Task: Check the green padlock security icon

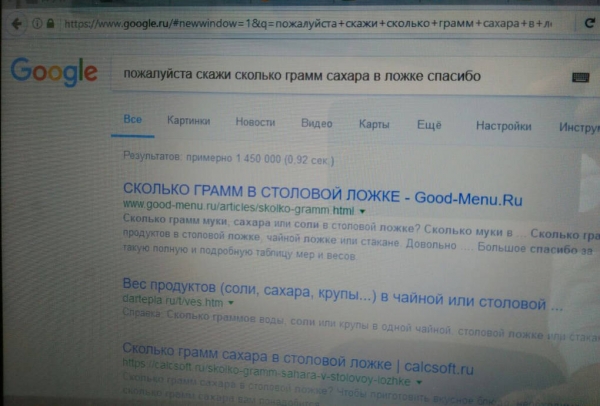Action: tap(50, 24)
